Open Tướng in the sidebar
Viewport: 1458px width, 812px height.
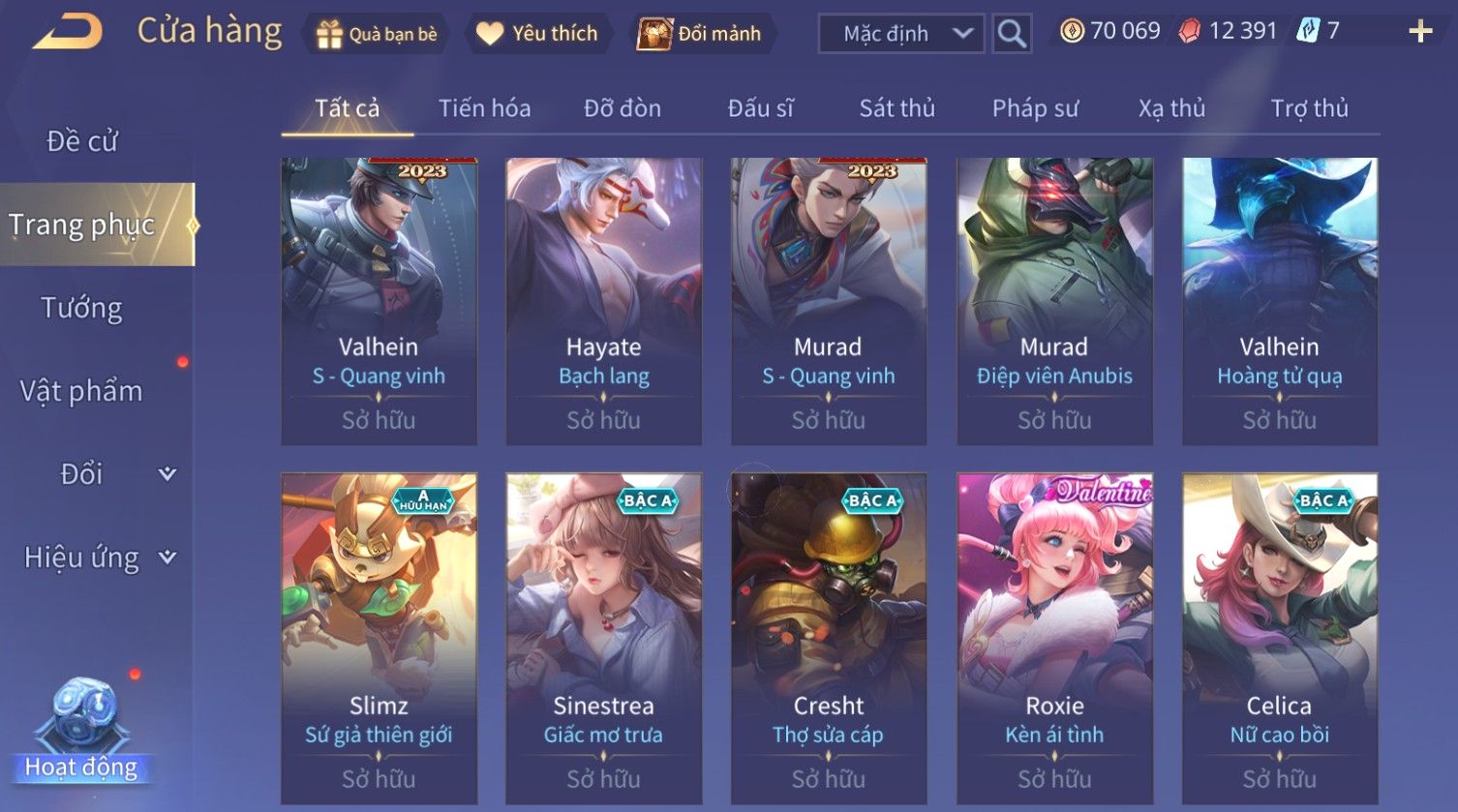tap(81, 308)
